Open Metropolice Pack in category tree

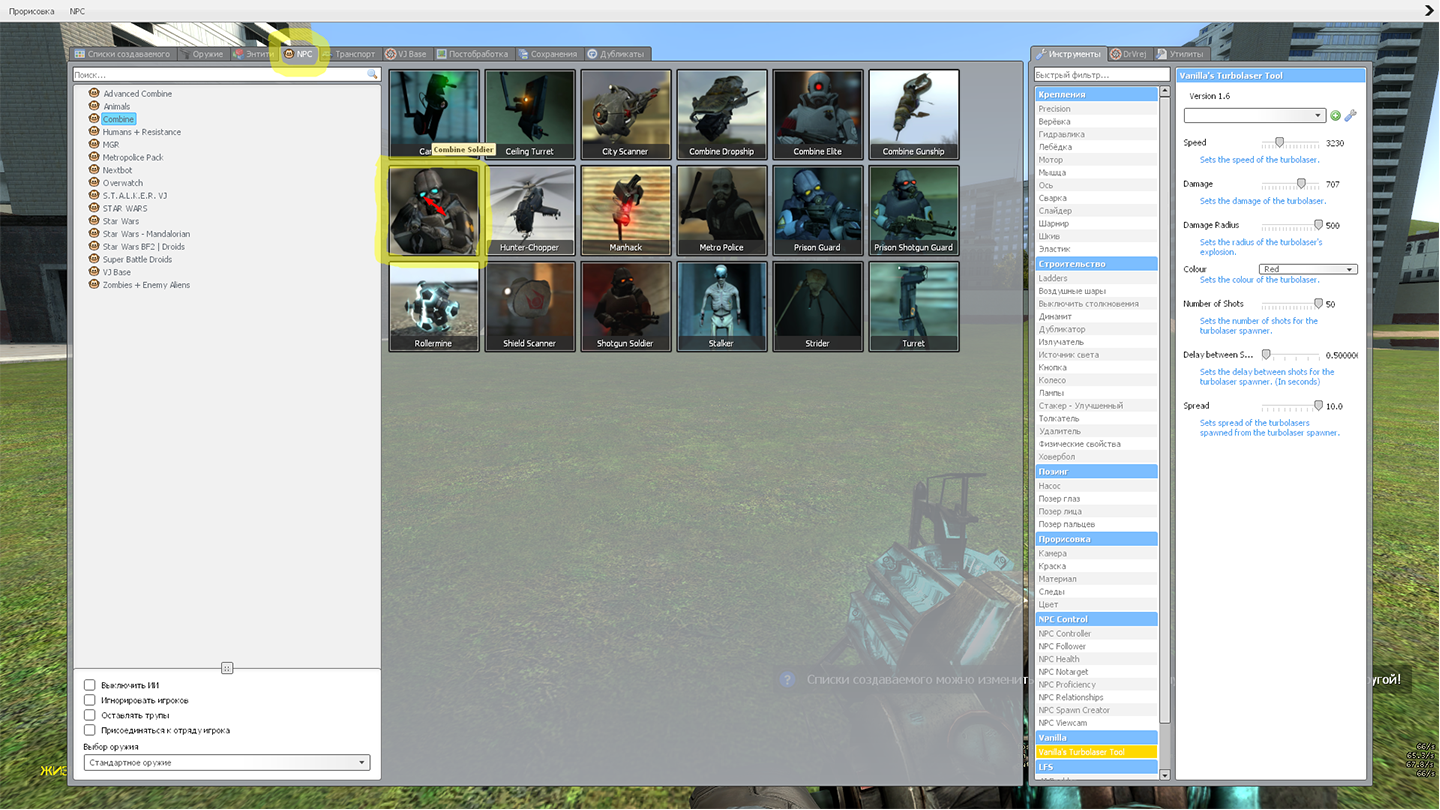[133, 157]
